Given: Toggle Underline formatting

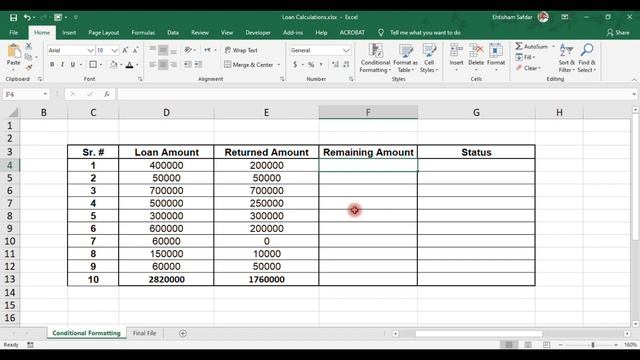Looking at the screenshot, I should point(73,64).
